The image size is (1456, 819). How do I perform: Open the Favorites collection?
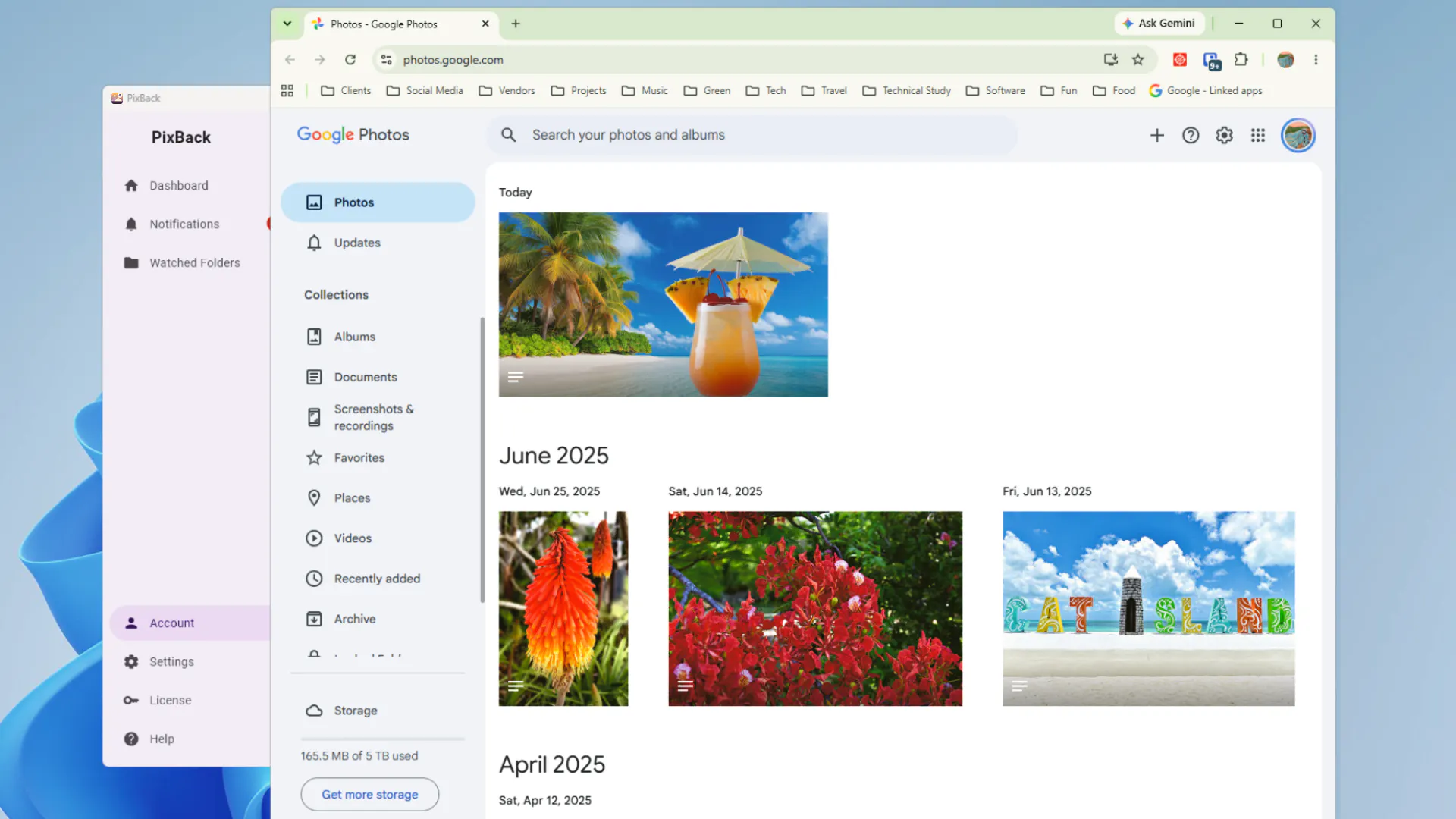click(x=378, y=458)
